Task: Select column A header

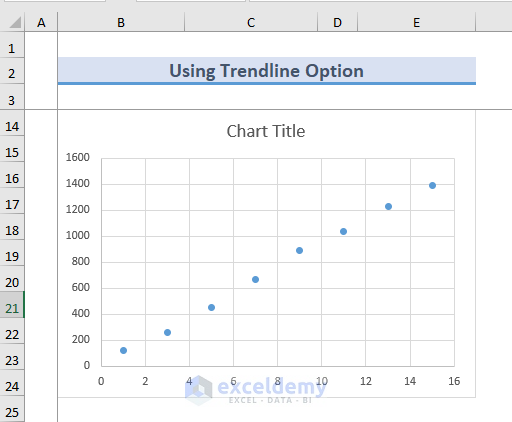Action: tap(41, 22)
